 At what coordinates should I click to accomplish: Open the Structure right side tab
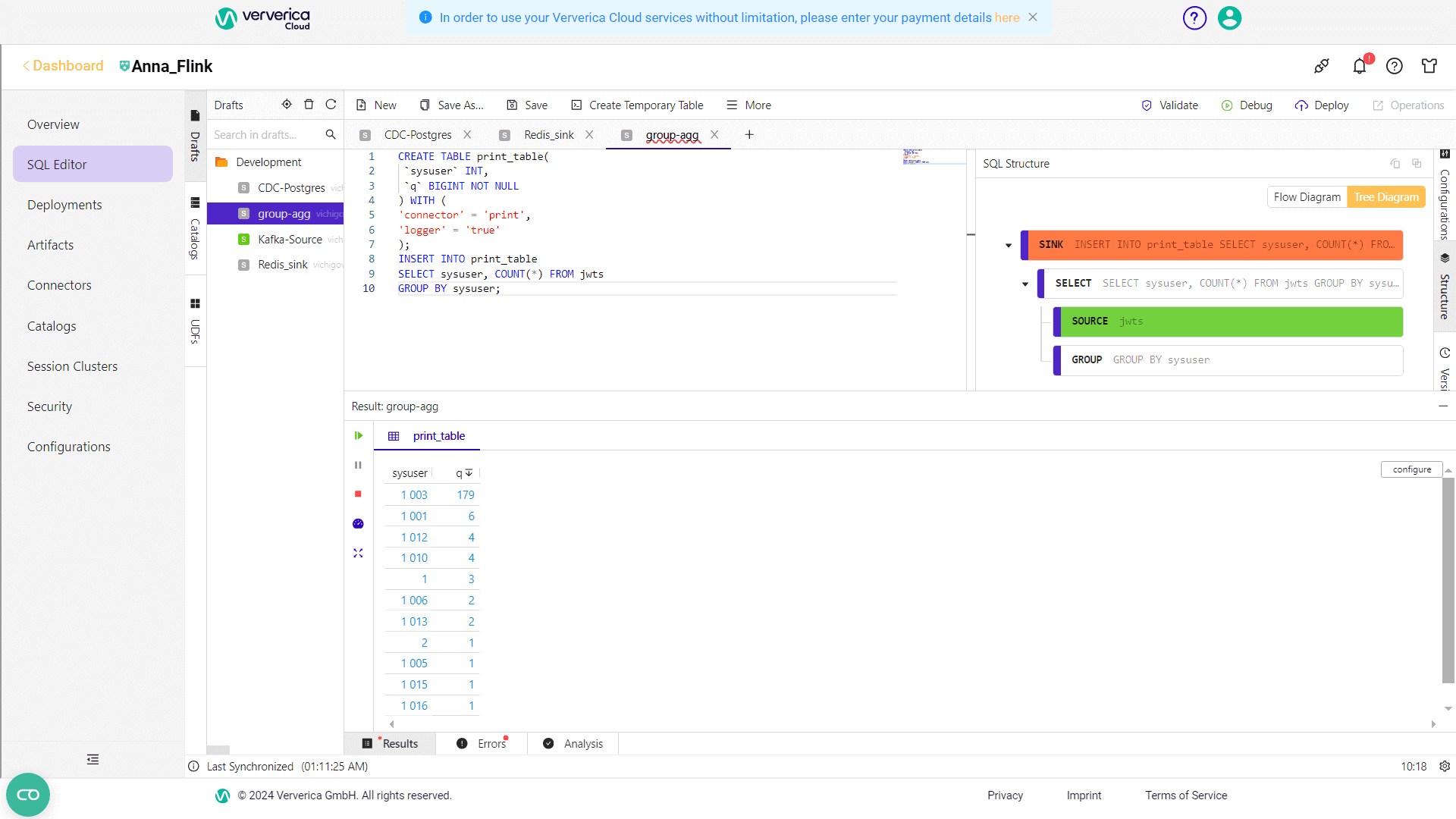1445,287
